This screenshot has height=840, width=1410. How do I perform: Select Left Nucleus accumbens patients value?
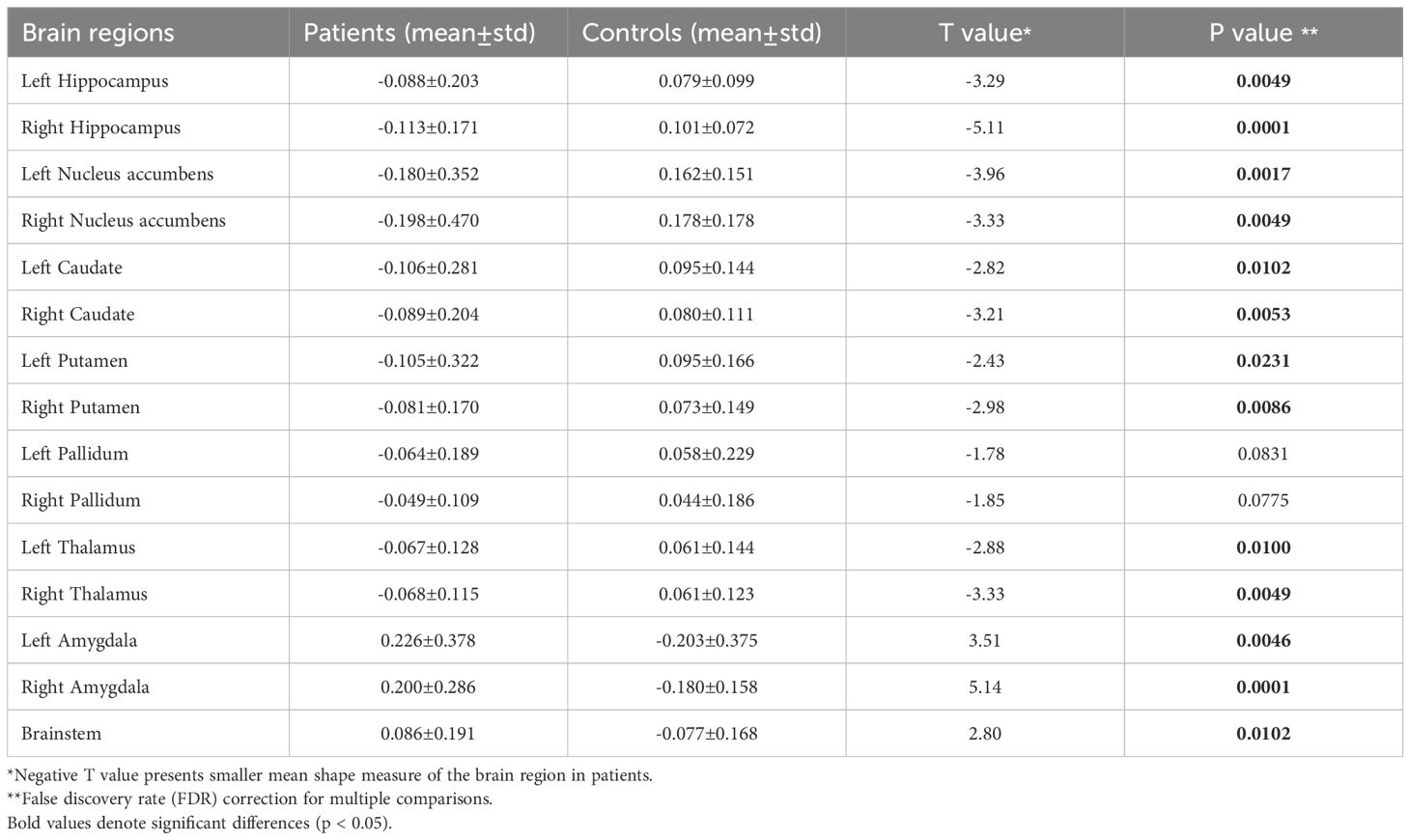click(x=429, y=174)
